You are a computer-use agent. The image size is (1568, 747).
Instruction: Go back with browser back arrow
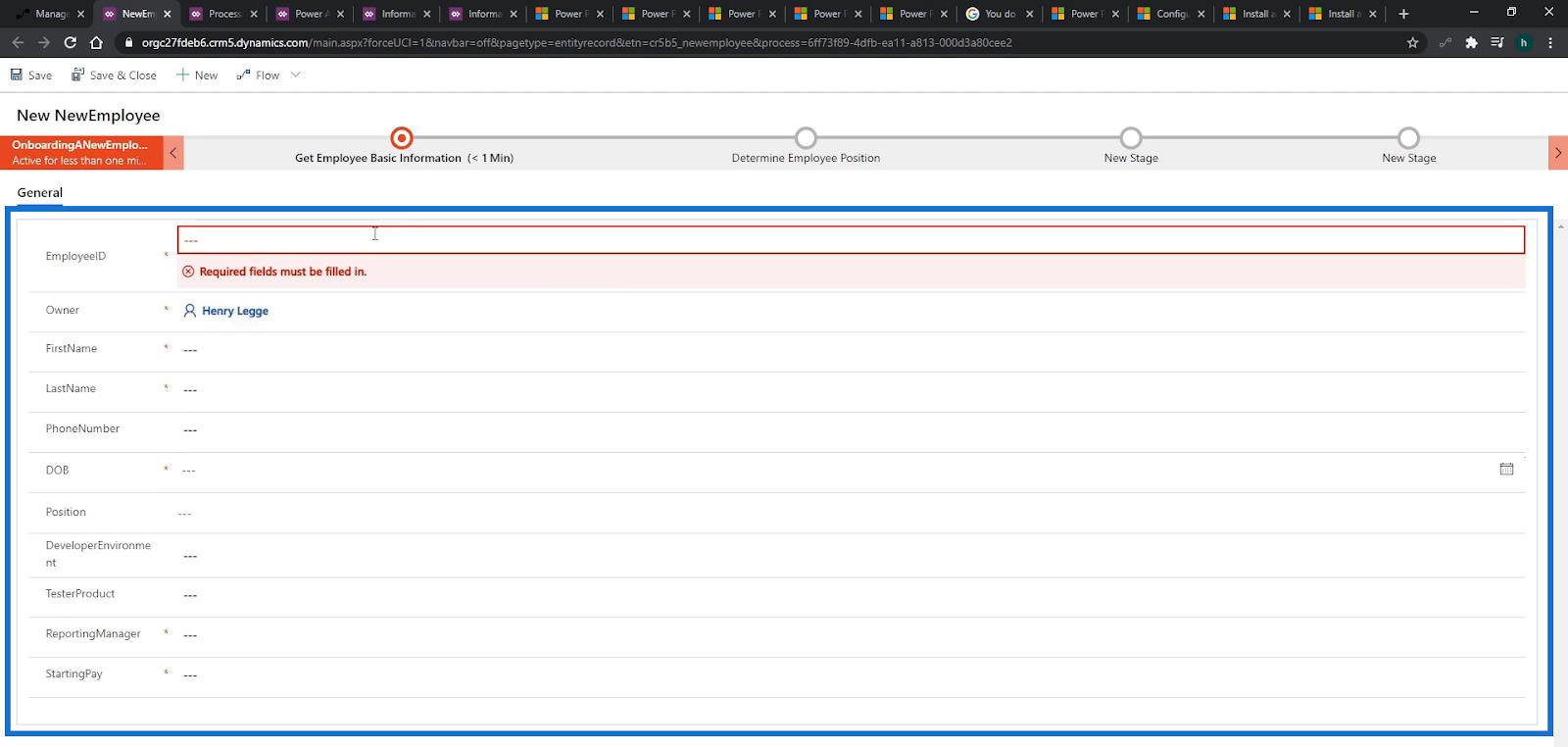click(18, 42)
